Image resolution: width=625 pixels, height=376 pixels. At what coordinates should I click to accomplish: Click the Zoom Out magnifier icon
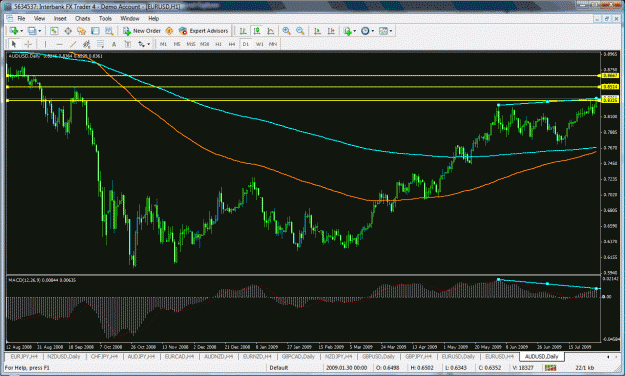(300, 31)
